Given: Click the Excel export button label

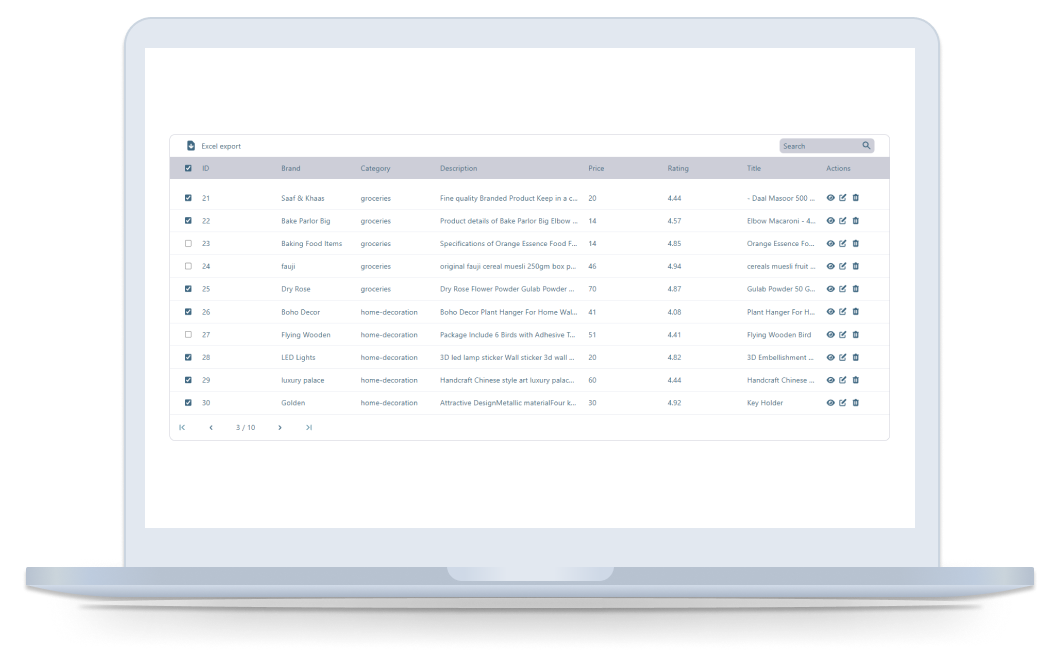Looking at the screenshot, I should (x=221, y=146).
